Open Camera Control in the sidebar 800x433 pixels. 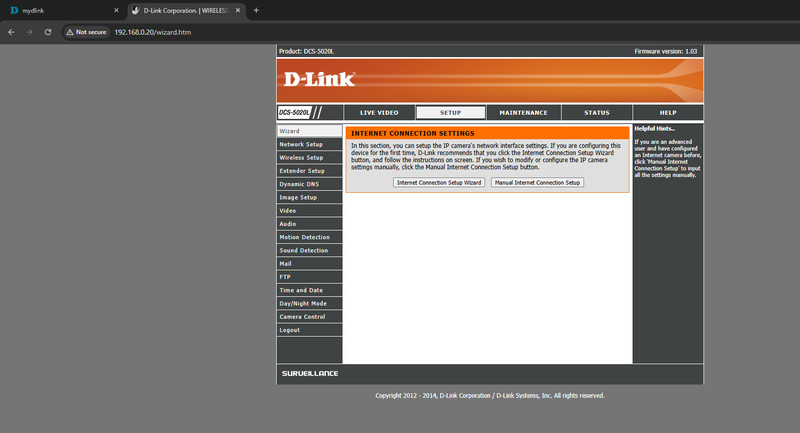[309, 317]
